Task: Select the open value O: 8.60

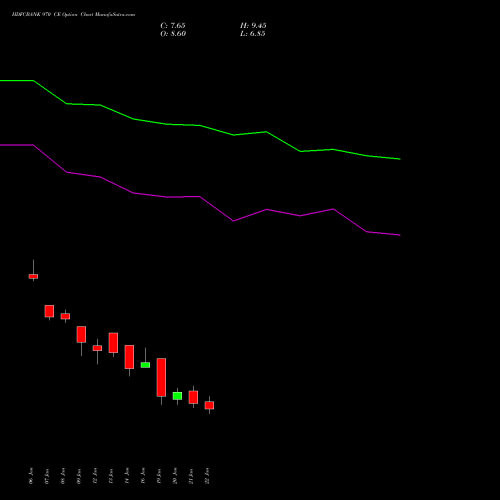Action: [173, 34]
